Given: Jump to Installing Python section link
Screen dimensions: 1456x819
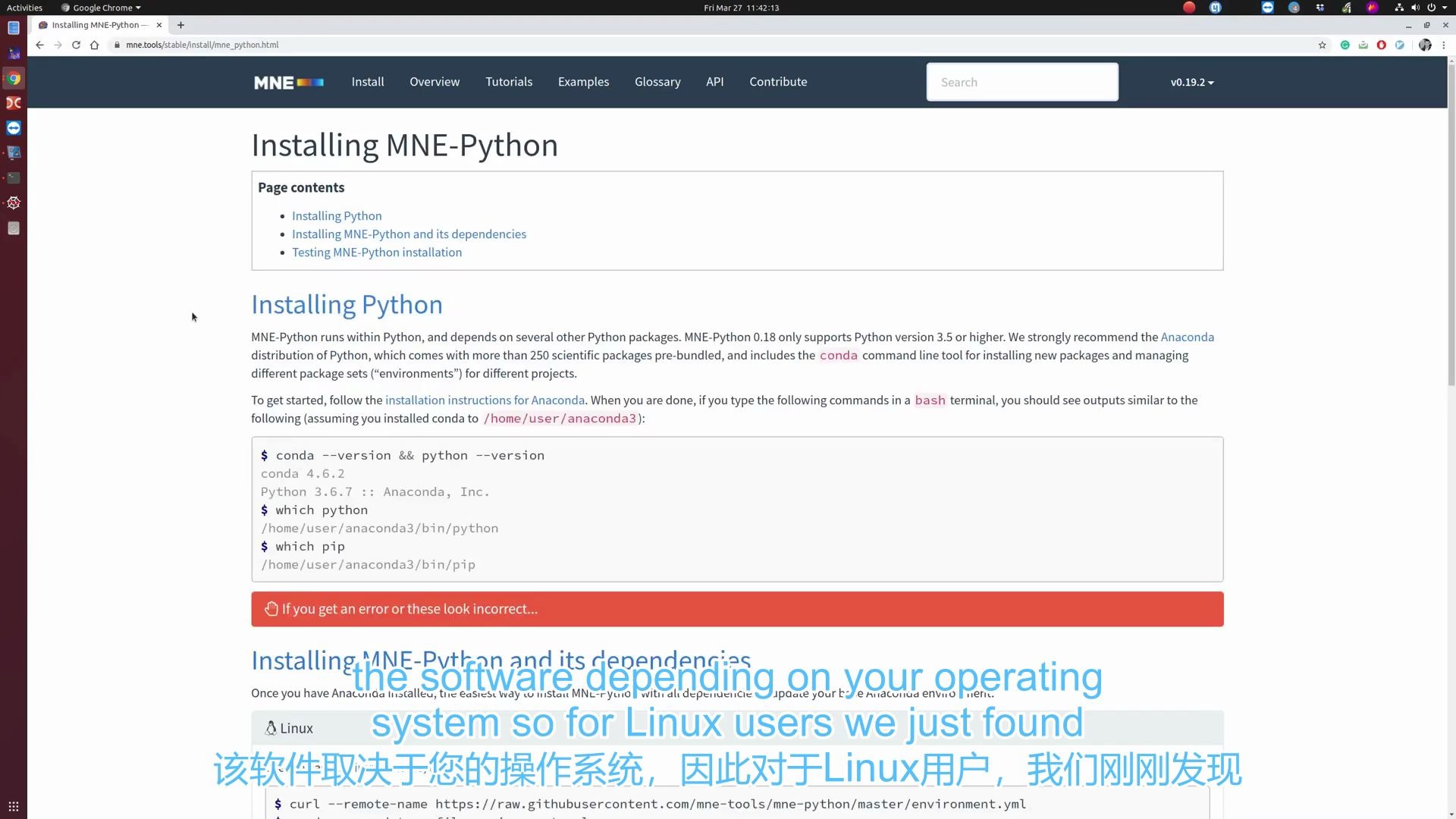Looking at the screenshot, I should point(337,216).
